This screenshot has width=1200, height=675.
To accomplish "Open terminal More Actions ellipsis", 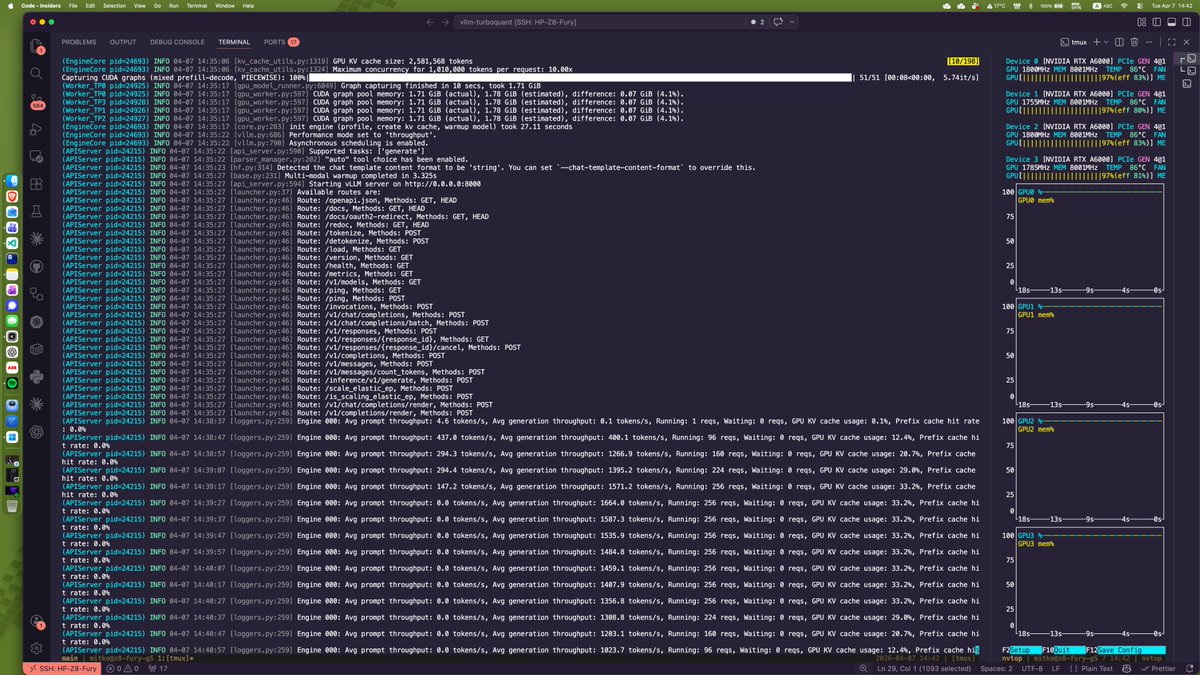I will pos(1148,42).
